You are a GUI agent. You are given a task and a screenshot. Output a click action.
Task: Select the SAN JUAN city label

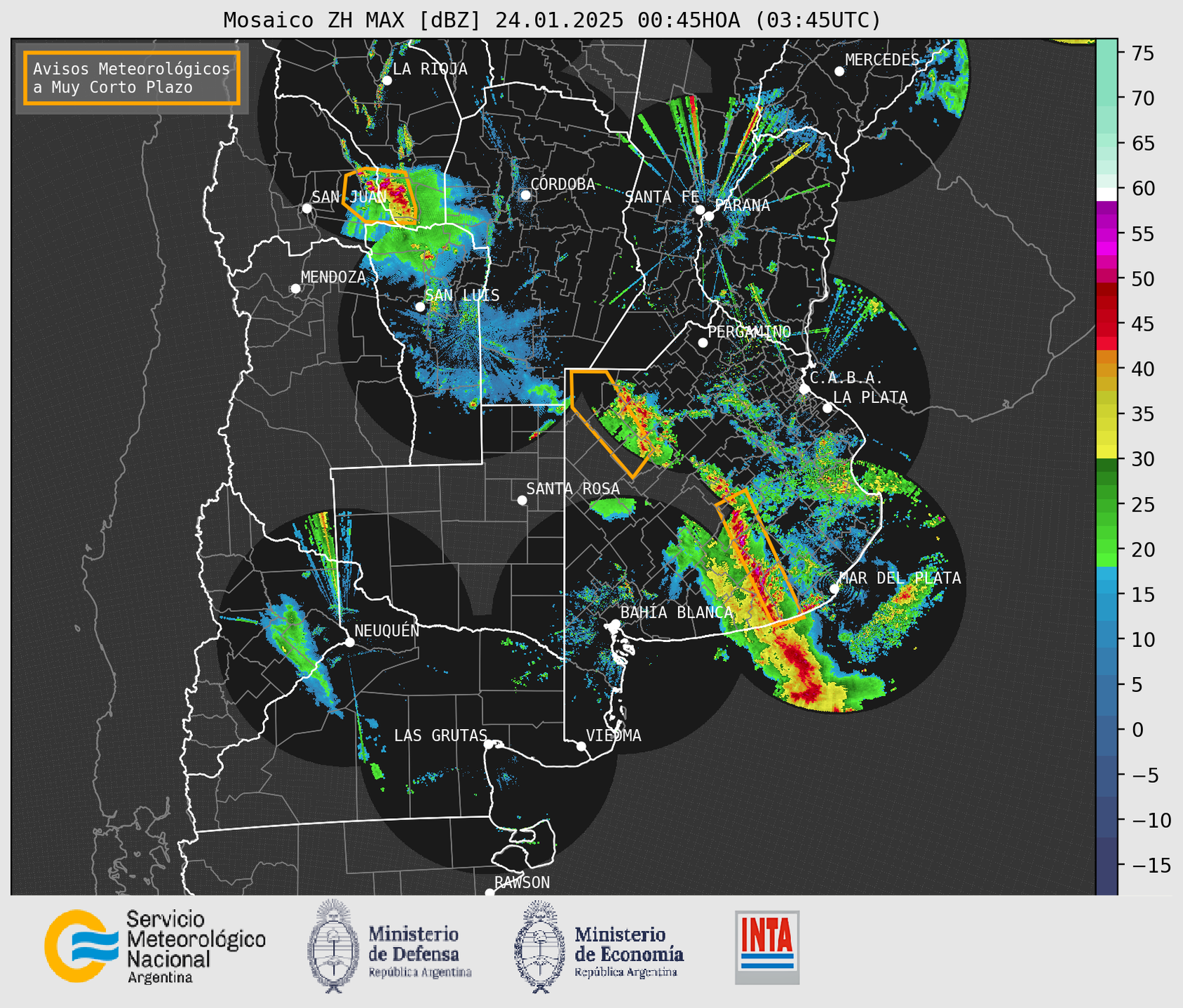pos(349,197)
